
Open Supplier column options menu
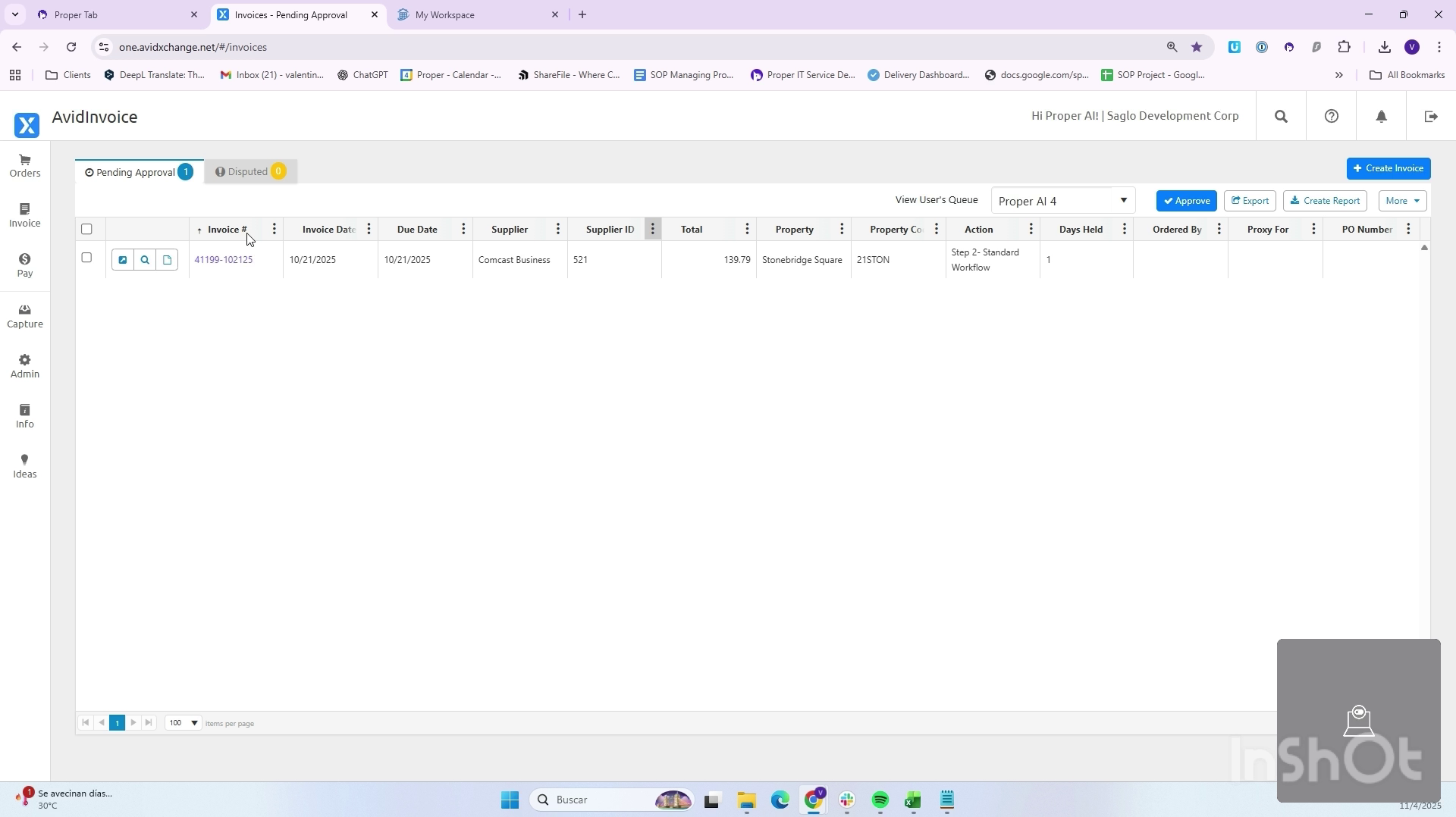coord(558,230)
